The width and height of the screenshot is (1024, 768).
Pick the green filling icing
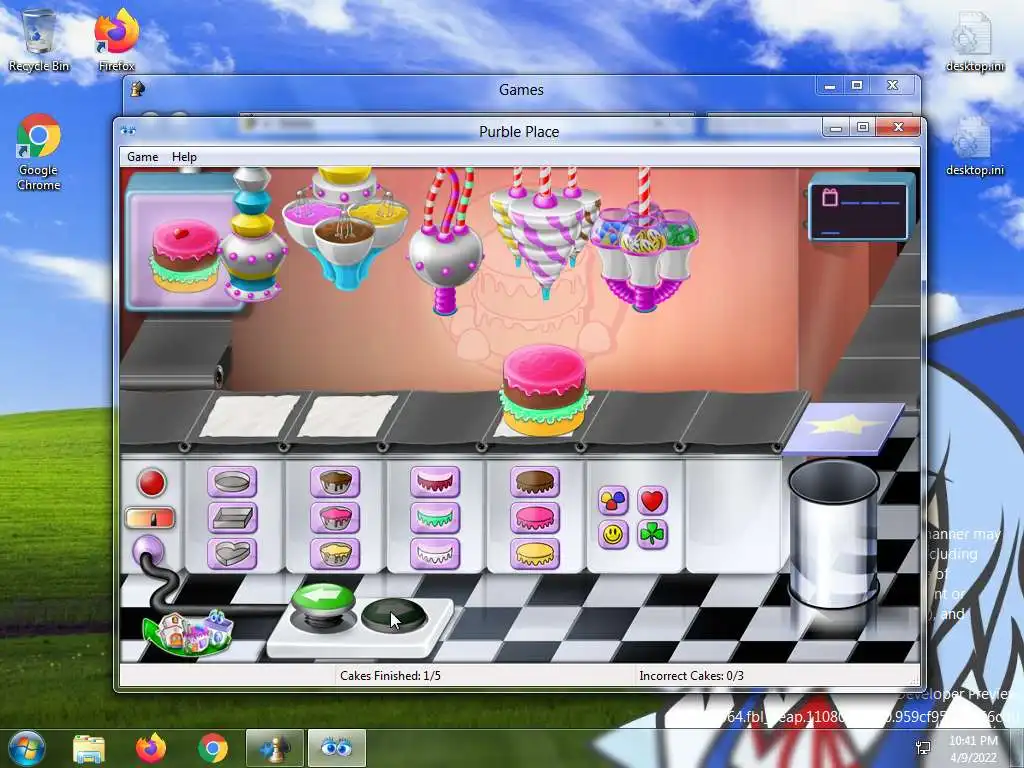coord(435,518)
